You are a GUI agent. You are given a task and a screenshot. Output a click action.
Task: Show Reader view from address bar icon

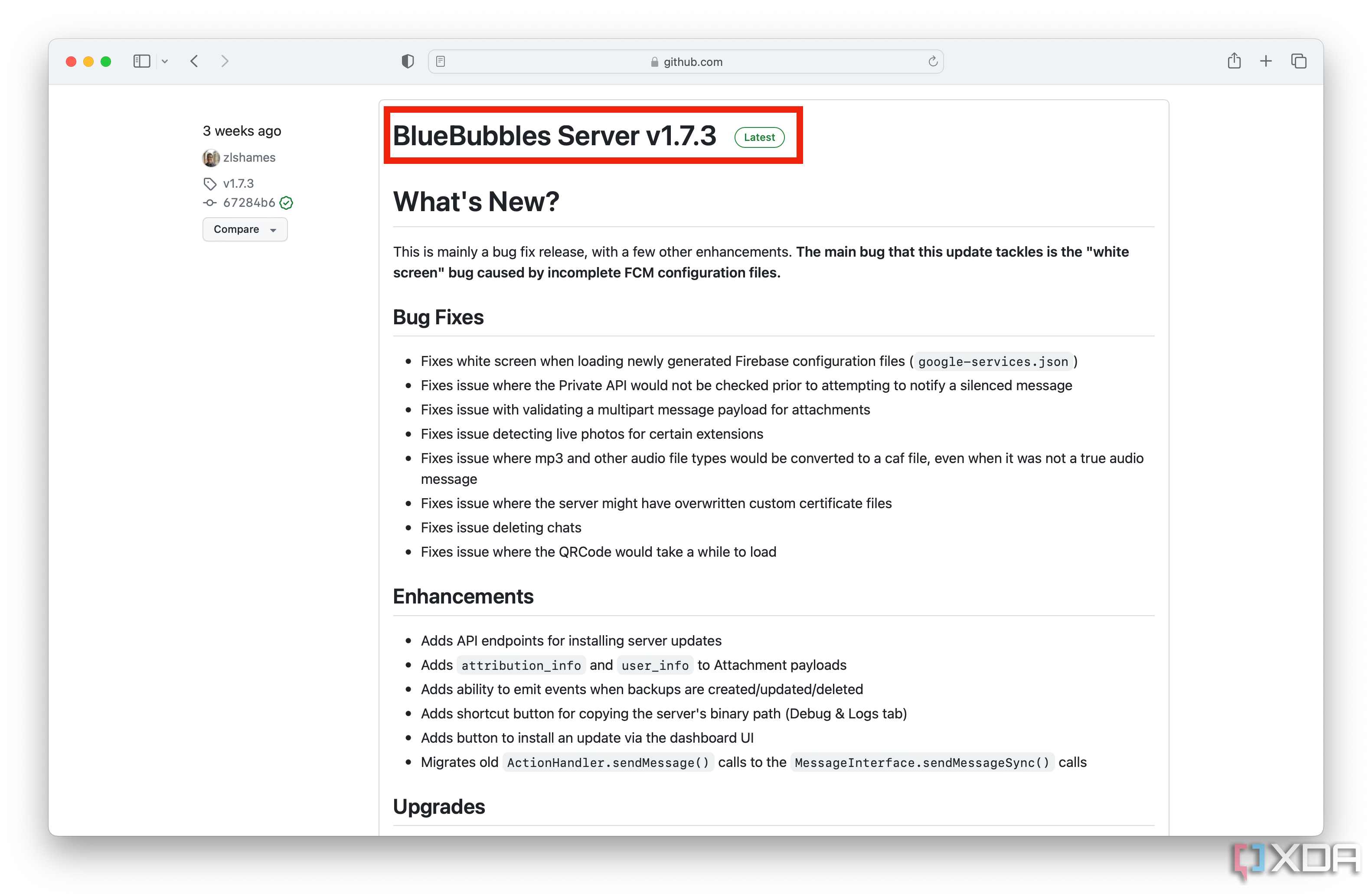point(441,61)
